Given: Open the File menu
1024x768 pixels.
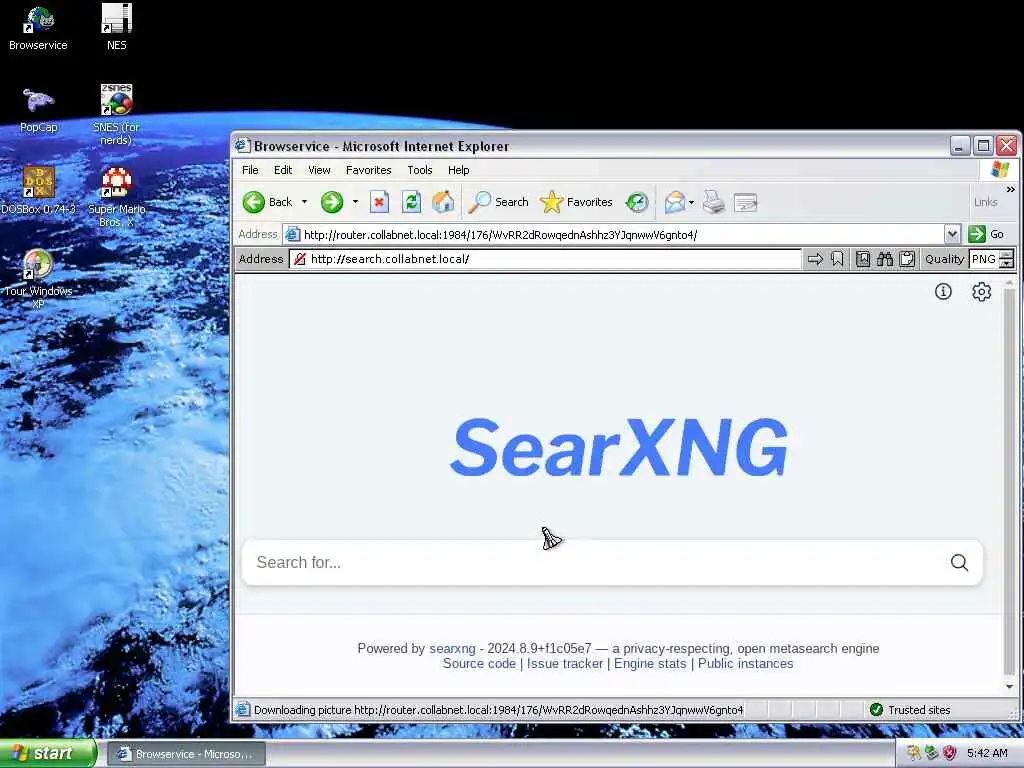Looking at the screenshot, I should tap(250, 170).
